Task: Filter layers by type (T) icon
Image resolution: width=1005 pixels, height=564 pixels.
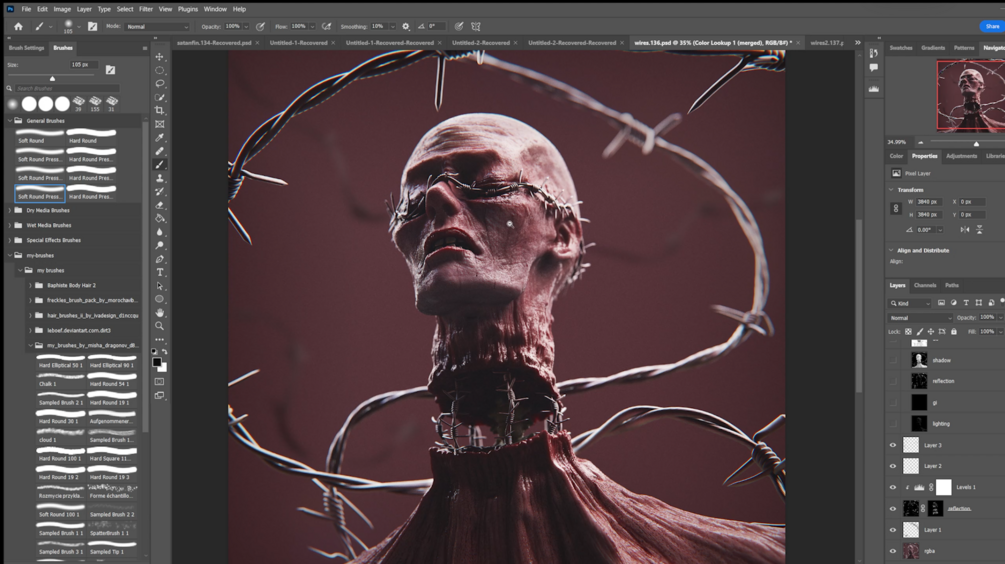Action: point(966,303)
